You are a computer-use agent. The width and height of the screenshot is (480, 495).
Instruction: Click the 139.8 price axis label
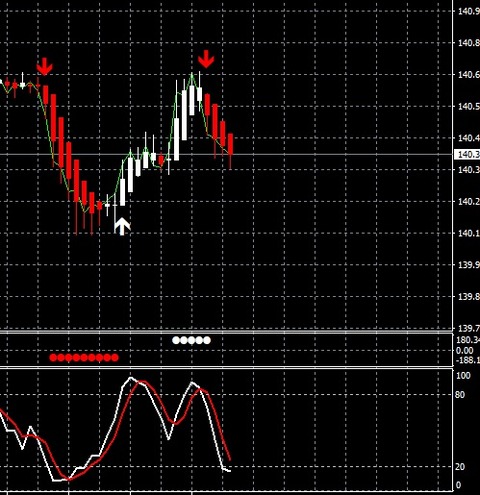(469, 296)
